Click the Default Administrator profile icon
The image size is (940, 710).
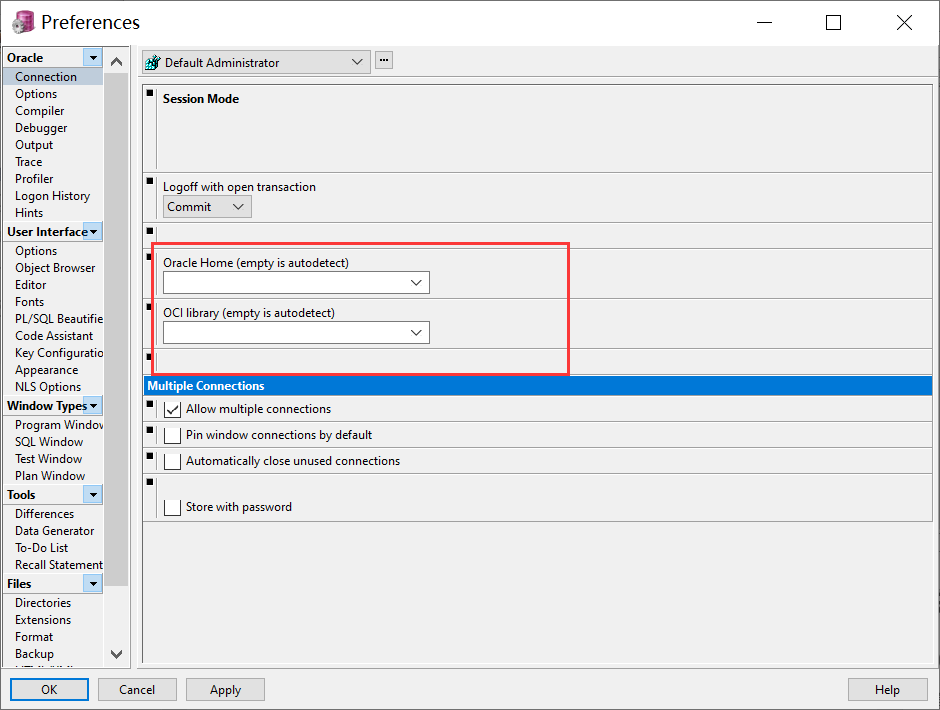[x=153, y=62]
